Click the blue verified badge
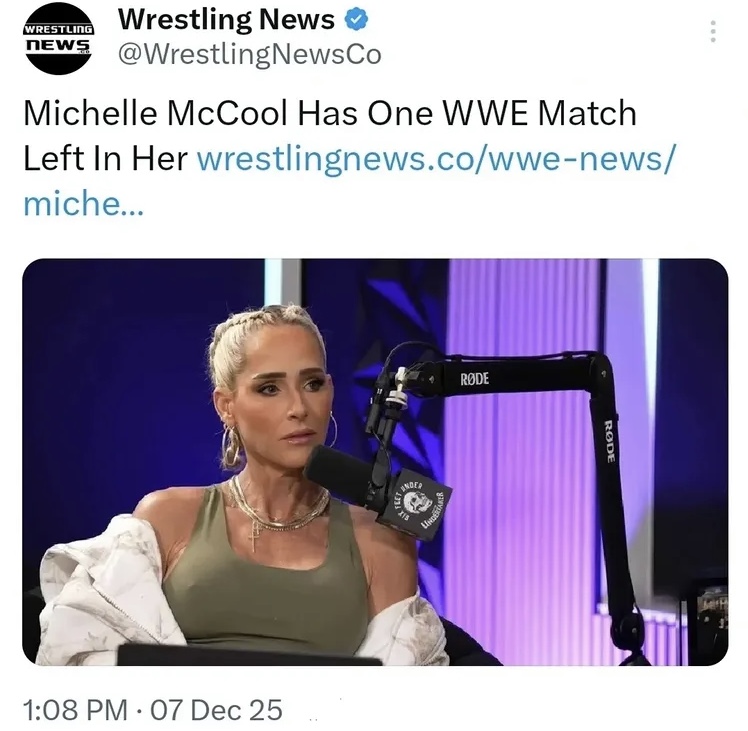Screen dimensions: 748x731 point(356,20)
